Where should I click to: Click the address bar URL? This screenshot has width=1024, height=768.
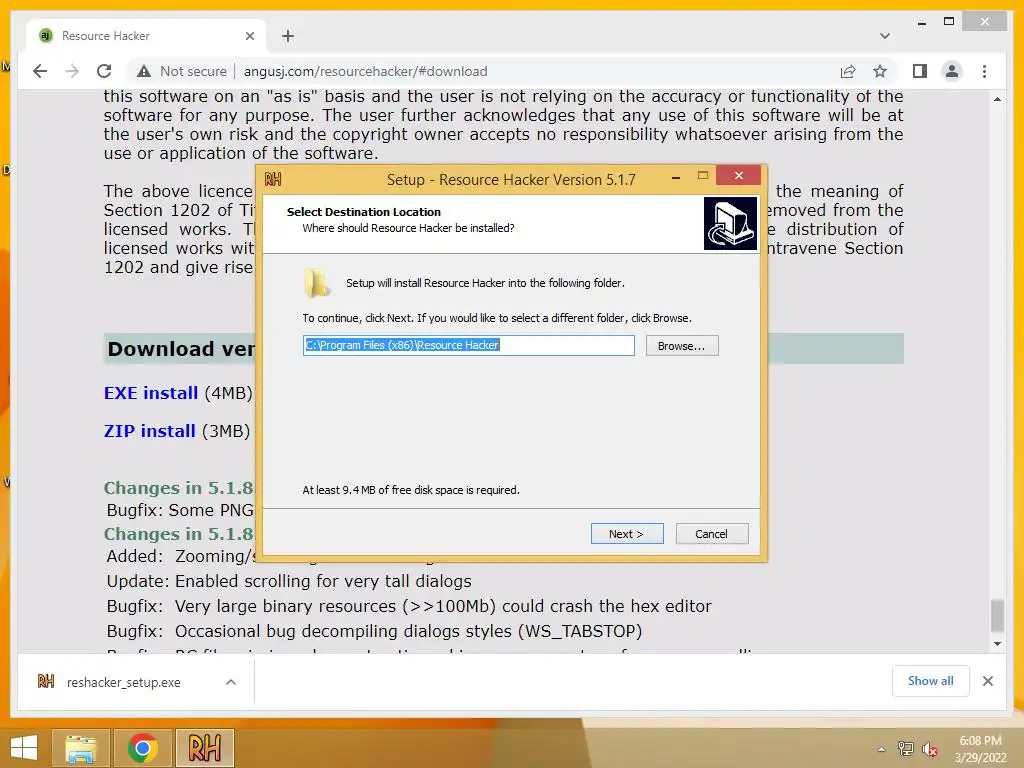366,71
